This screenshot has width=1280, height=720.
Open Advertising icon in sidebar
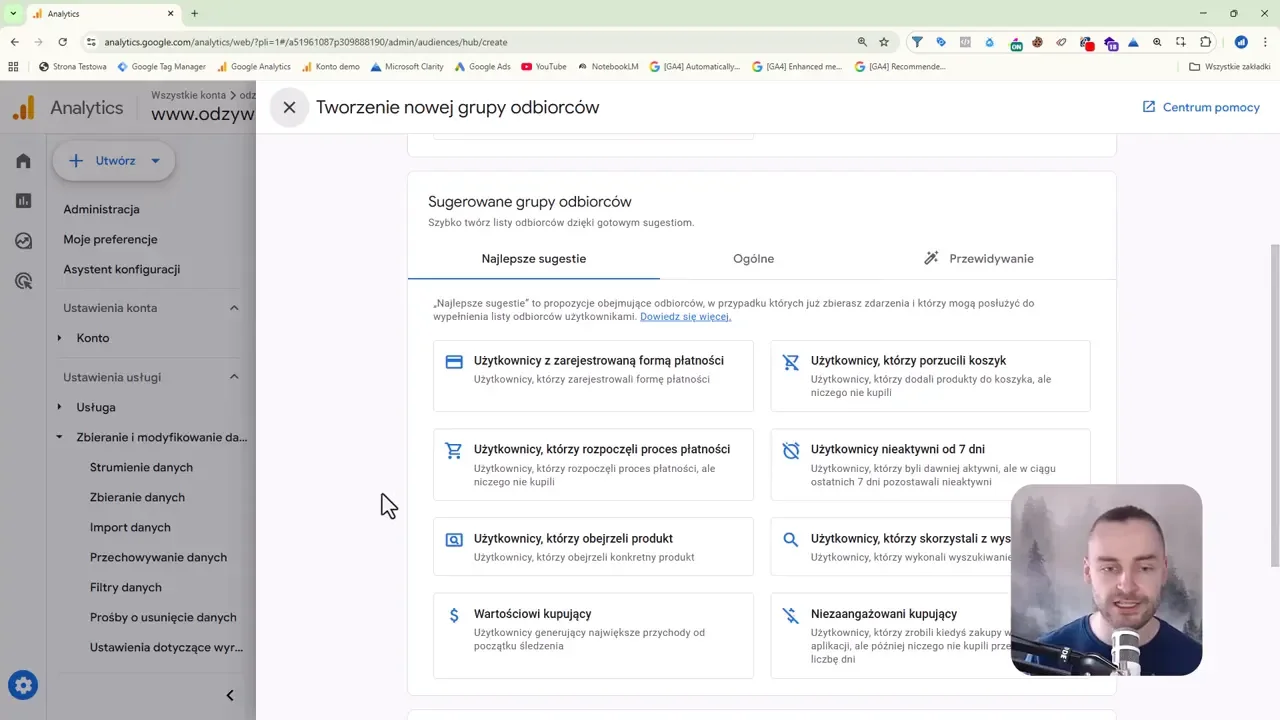(23, 281)
